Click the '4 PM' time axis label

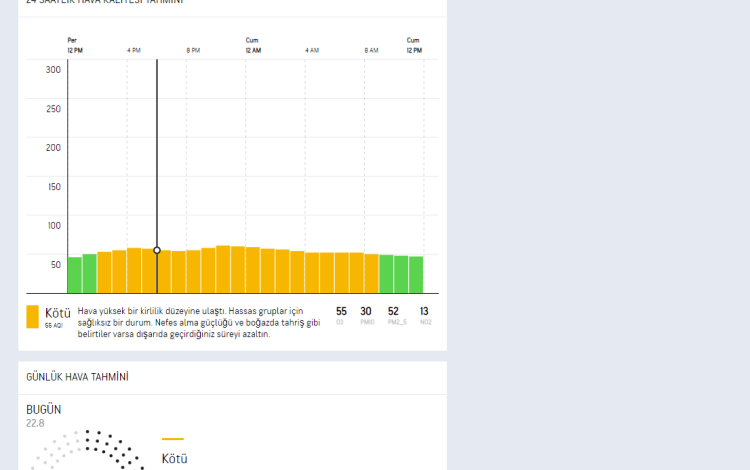(x=133, y=50)
